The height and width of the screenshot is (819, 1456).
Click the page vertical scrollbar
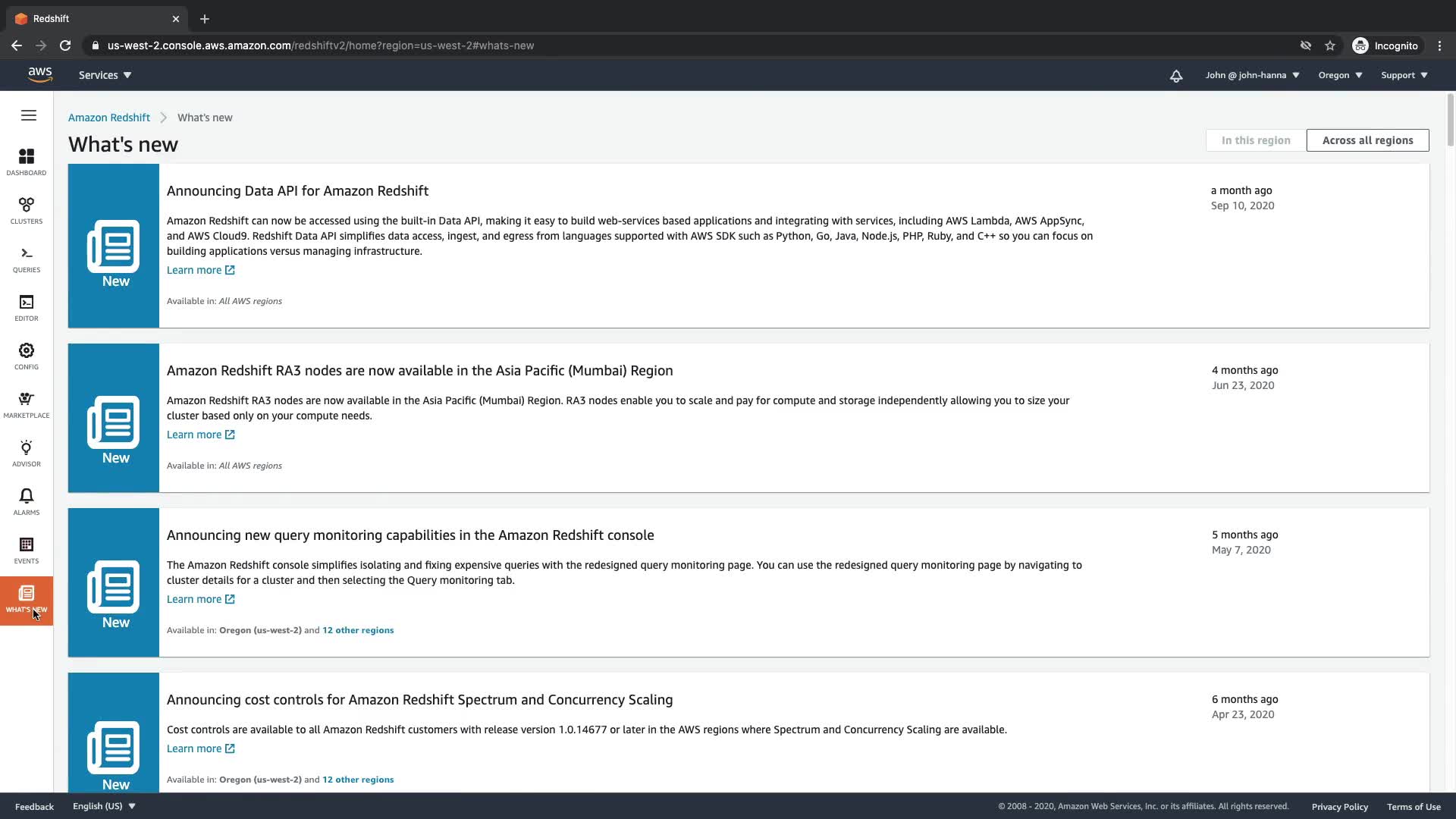pos(1450,121)
